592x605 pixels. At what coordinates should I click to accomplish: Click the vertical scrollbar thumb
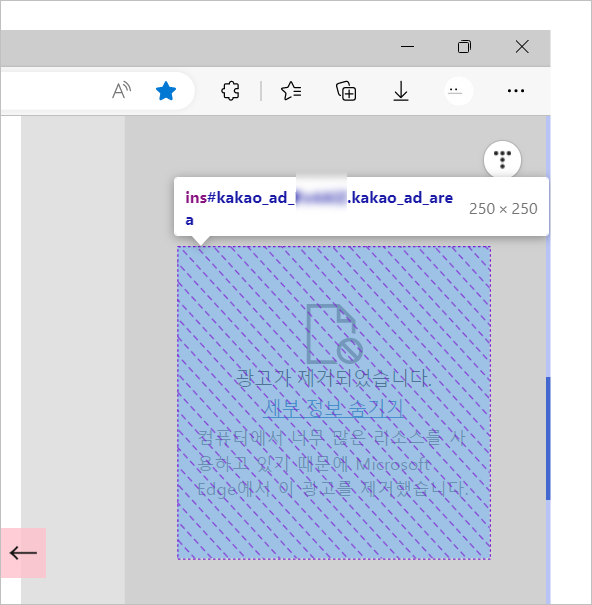[548, 438]
